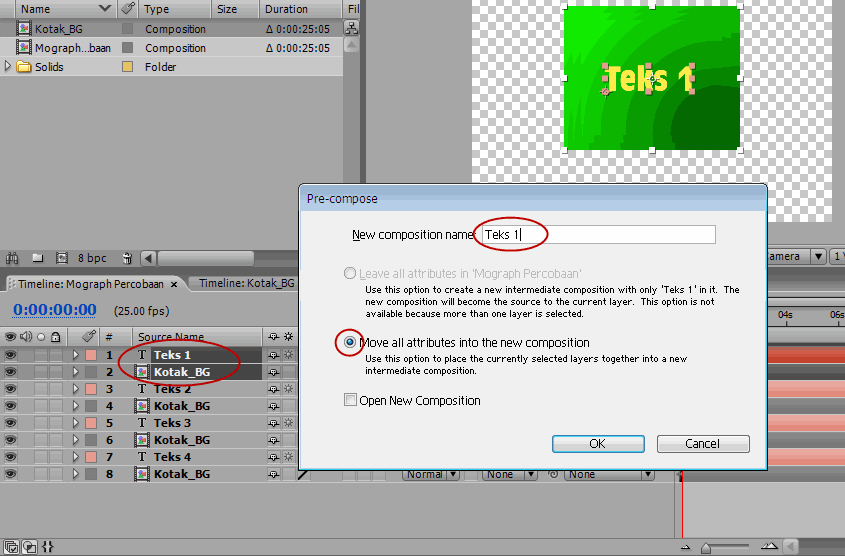Click the T text layer icon of Teks 3

142,423
